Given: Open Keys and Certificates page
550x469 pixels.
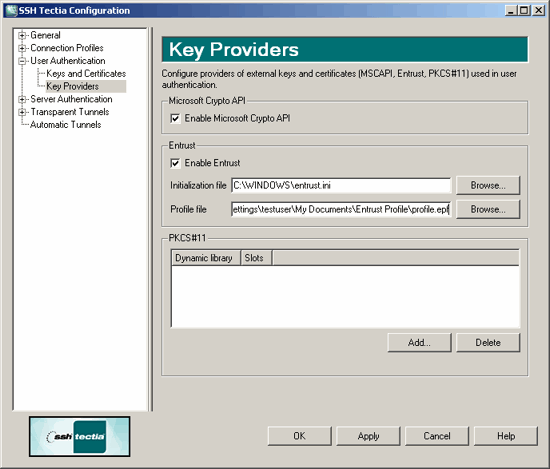Looking at the screenshot, I should [x=86, y=74].
